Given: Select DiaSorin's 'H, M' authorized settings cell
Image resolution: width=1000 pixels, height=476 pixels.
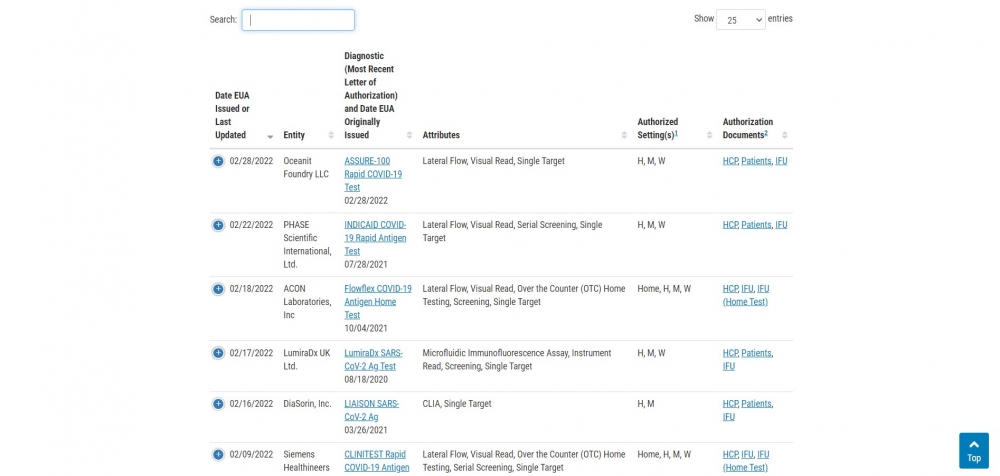Looking at the screenshot, I should coord(645,404).
